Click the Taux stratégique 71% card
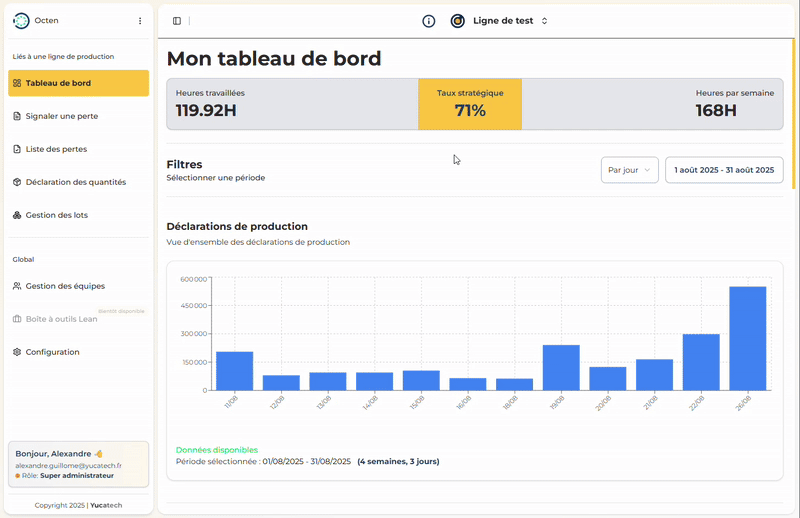800x518 pixels. [470, 104]
